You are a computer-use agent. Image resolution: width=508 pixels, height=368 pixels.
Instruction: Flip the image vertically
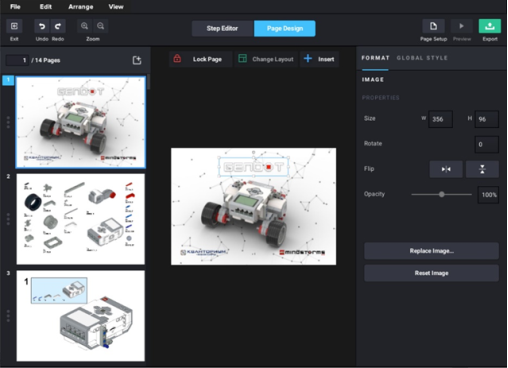tap(482, 169)
